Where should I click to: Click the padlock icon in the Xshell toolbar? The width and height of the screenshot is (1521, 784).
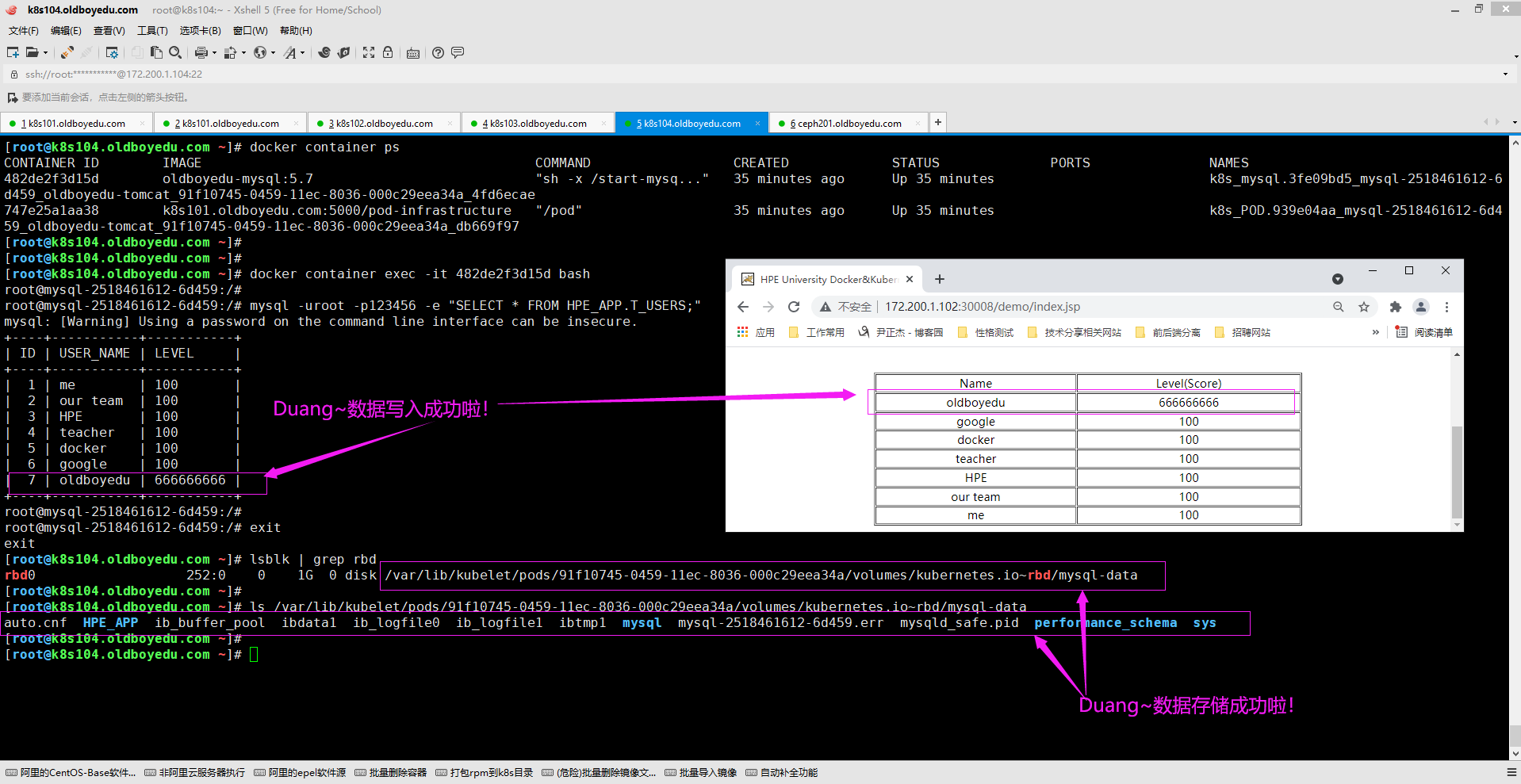click(388, 52)
